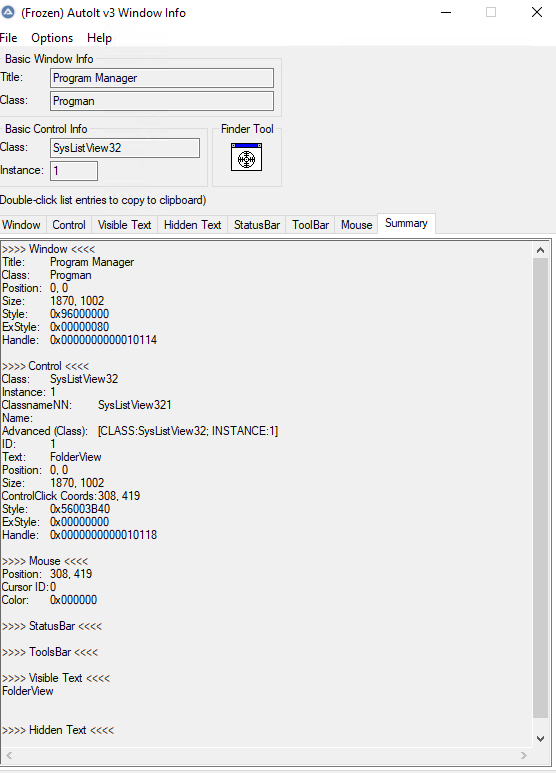Switch to the ToolBar tab
Screen dimensions: 556x773
(311, 225)
